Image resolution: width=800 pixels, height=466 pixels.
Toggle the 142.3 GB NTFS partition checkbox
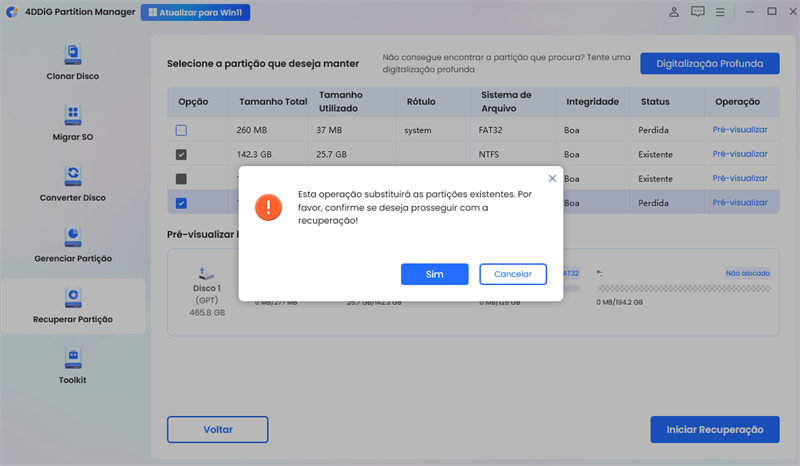coord(181,155)
